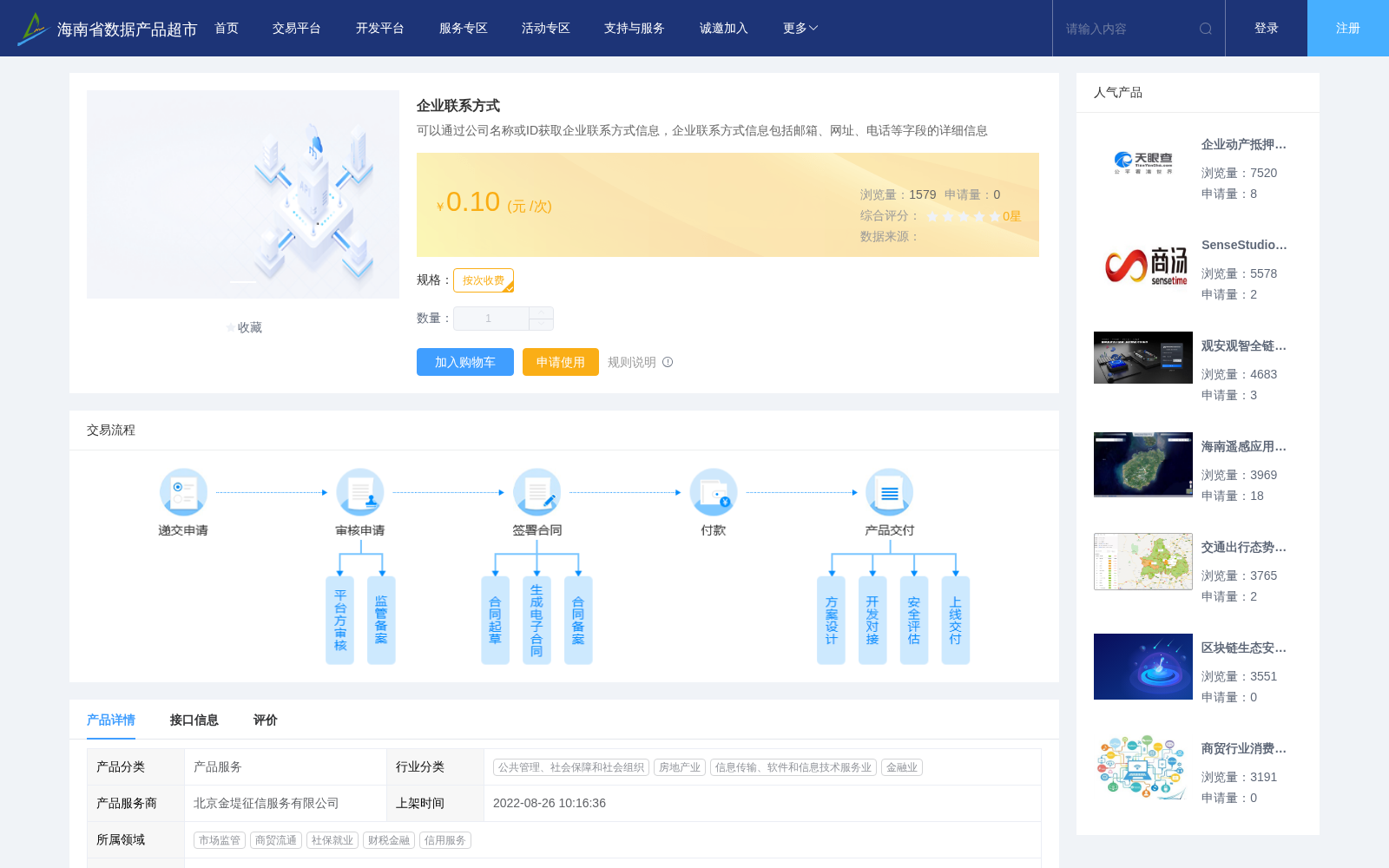Open the 海南遥感应用 product title
Viewport: 1389px width, 868px height.
[1244, 446]
